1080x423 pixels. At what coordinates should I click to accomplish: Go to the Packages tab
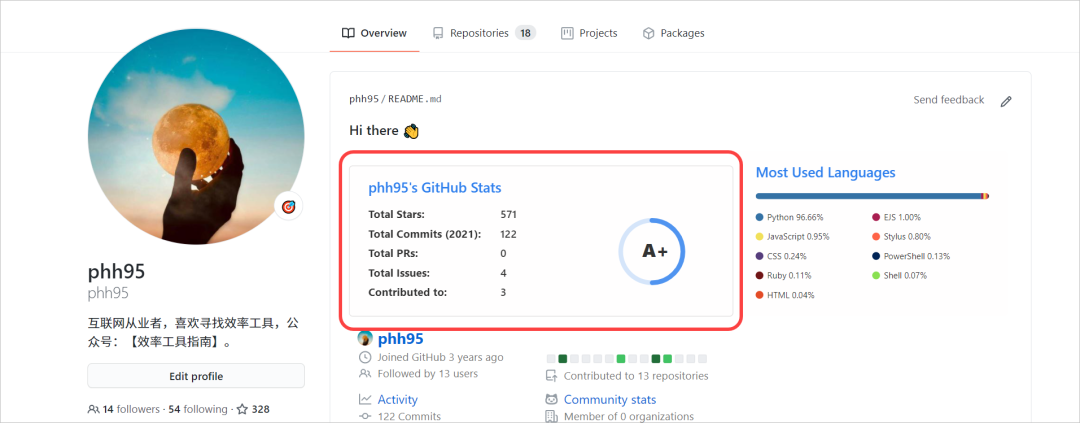click(673, 33)
